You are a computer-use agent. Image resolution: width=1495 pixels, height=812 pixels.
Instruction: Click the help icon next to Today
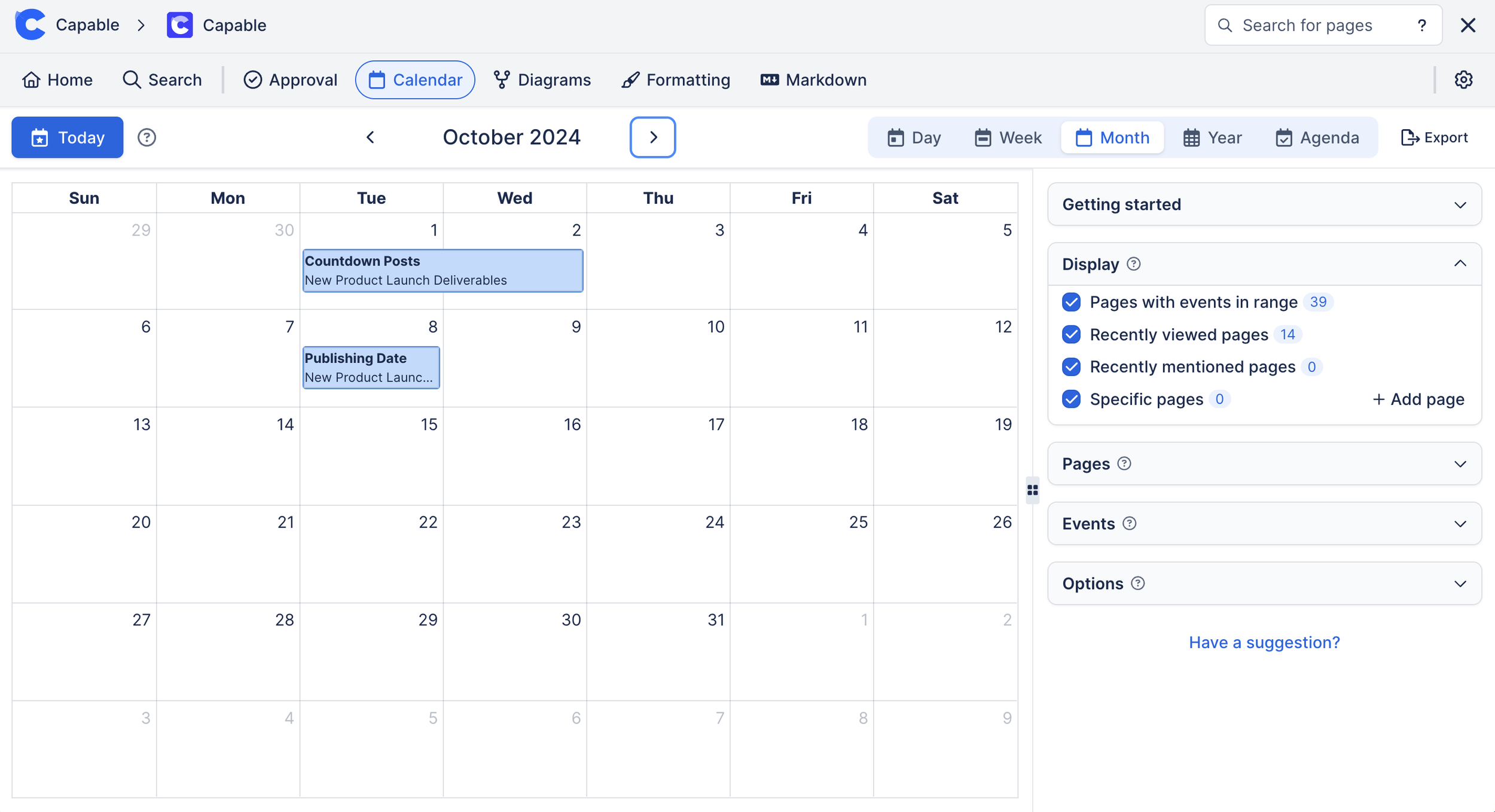147,138
